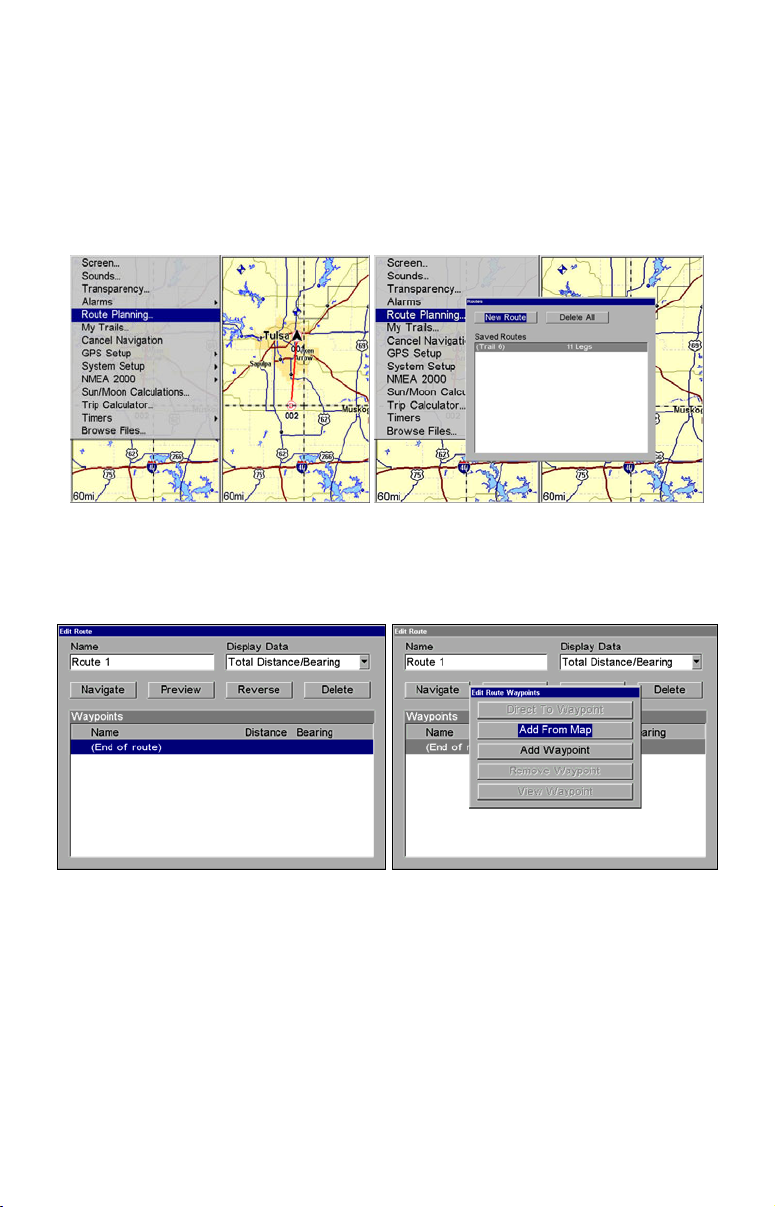This screenshot has width=775, height=1207.
Task: Select the (Trail 6) saved route entry
Action: click(x=560, y=347)
